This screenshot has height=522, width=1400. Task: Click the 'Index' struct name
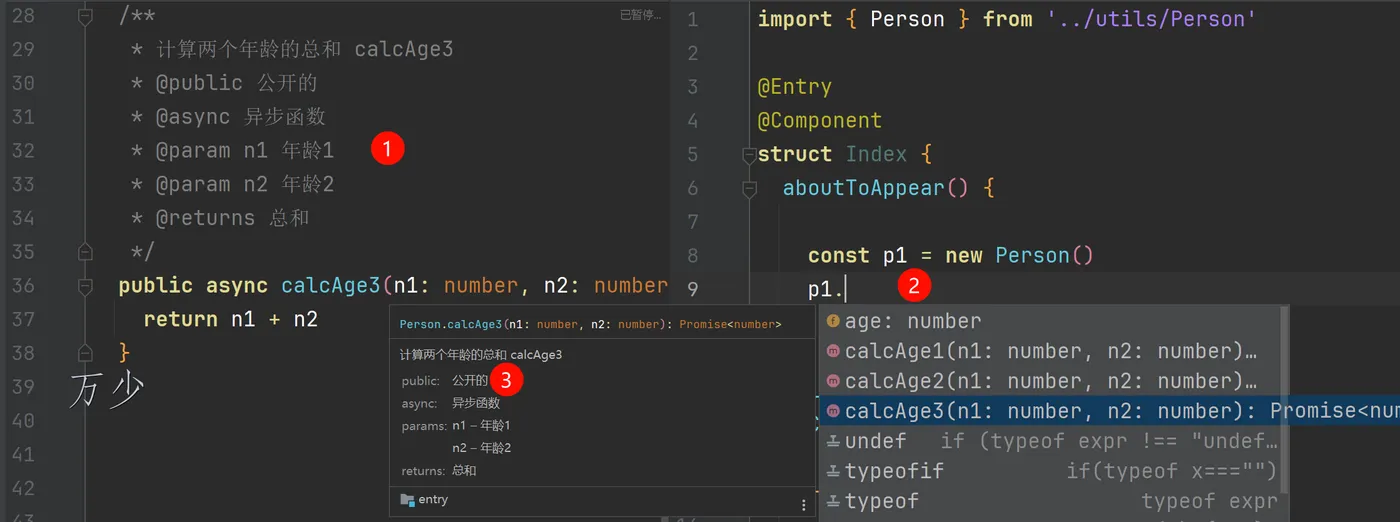click(x=876, y=155)
